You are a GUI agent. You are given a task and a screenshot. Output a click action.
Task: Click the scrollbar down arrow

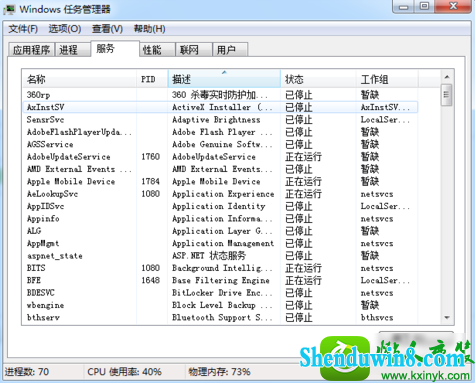(447, 318)
